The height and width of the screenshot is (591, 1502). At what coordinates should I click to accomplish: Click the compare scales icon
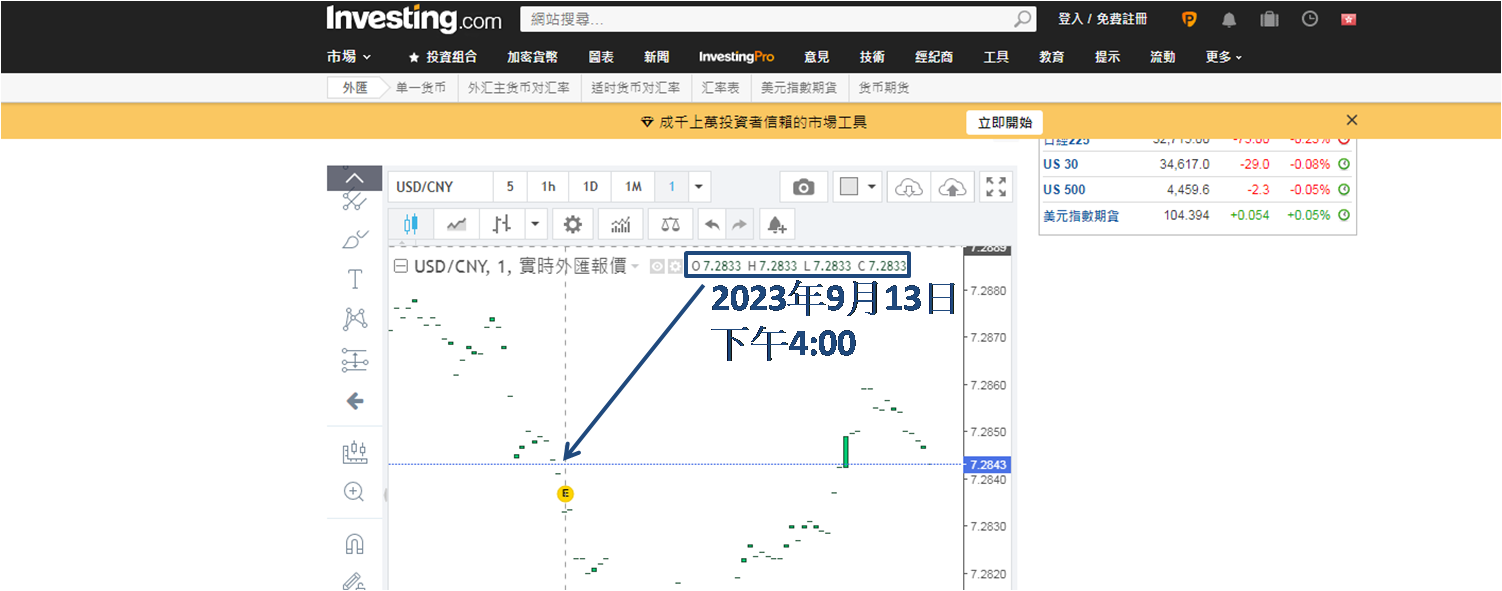[669, 224]
